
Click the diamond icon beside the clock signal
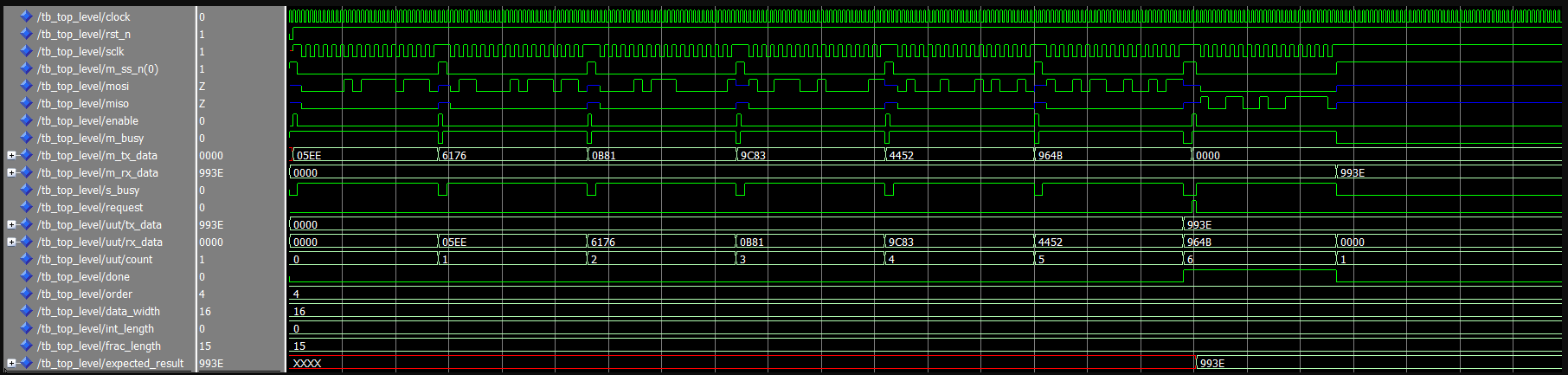tap(26, 16)
